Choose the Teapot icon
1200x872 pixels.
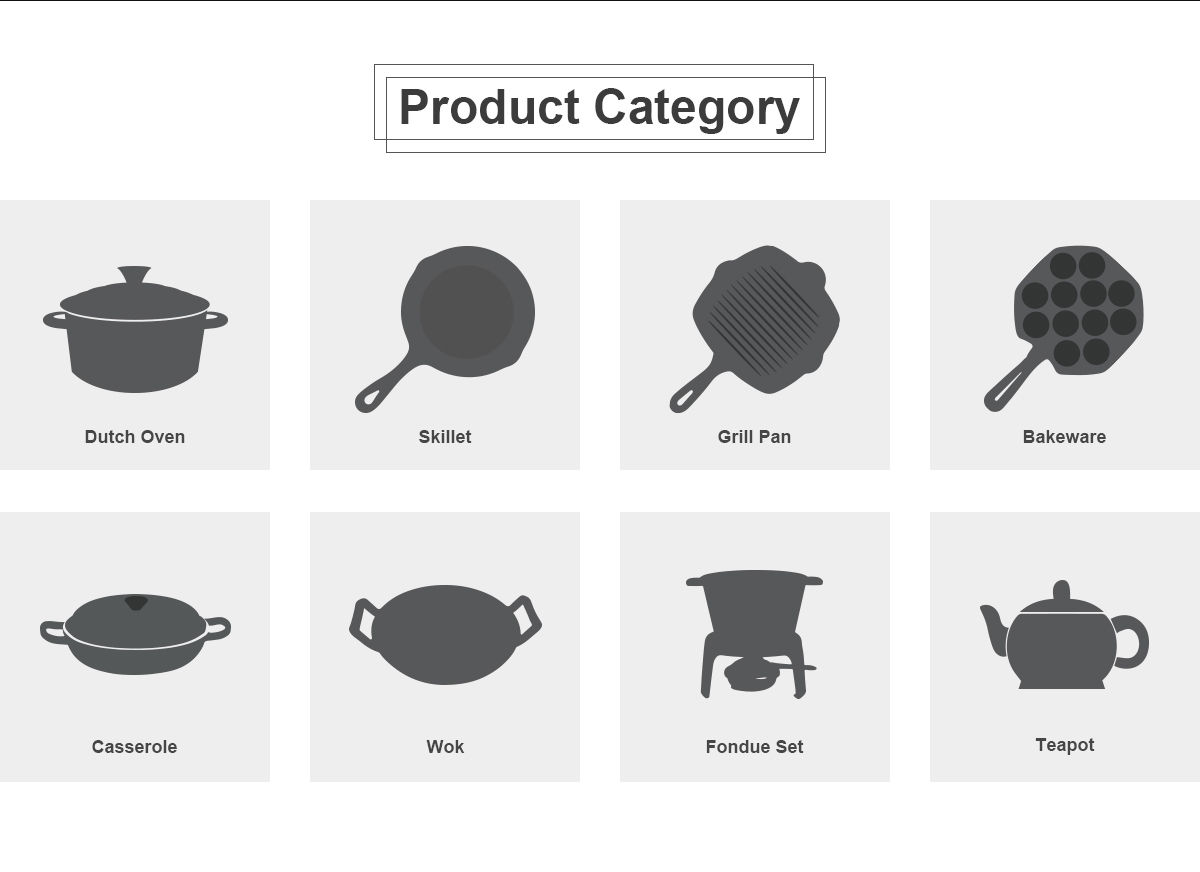(1062, 640)
